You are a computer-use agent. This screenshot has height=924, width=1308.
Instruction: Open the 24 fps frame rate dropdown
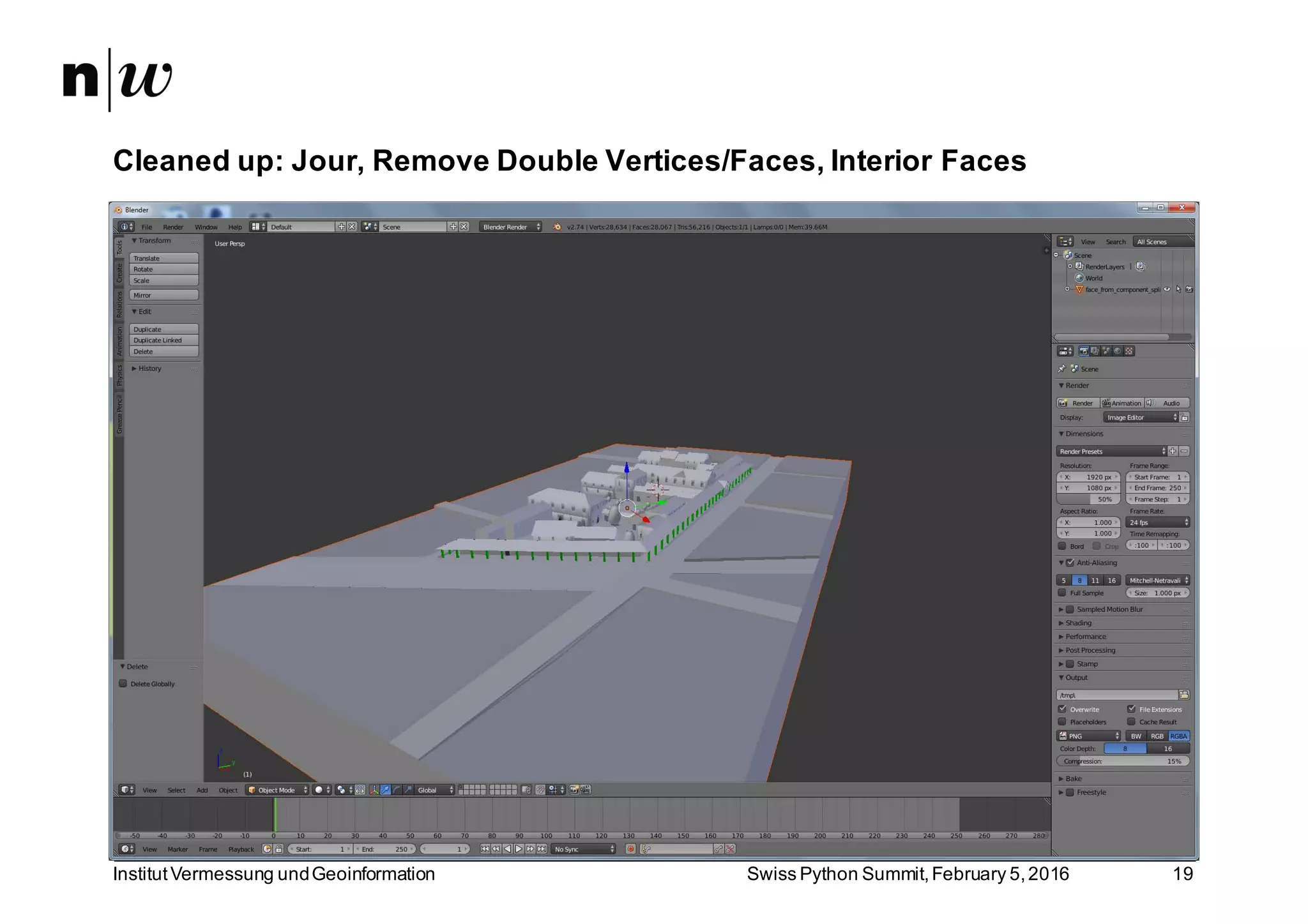tap(1158, 522)
